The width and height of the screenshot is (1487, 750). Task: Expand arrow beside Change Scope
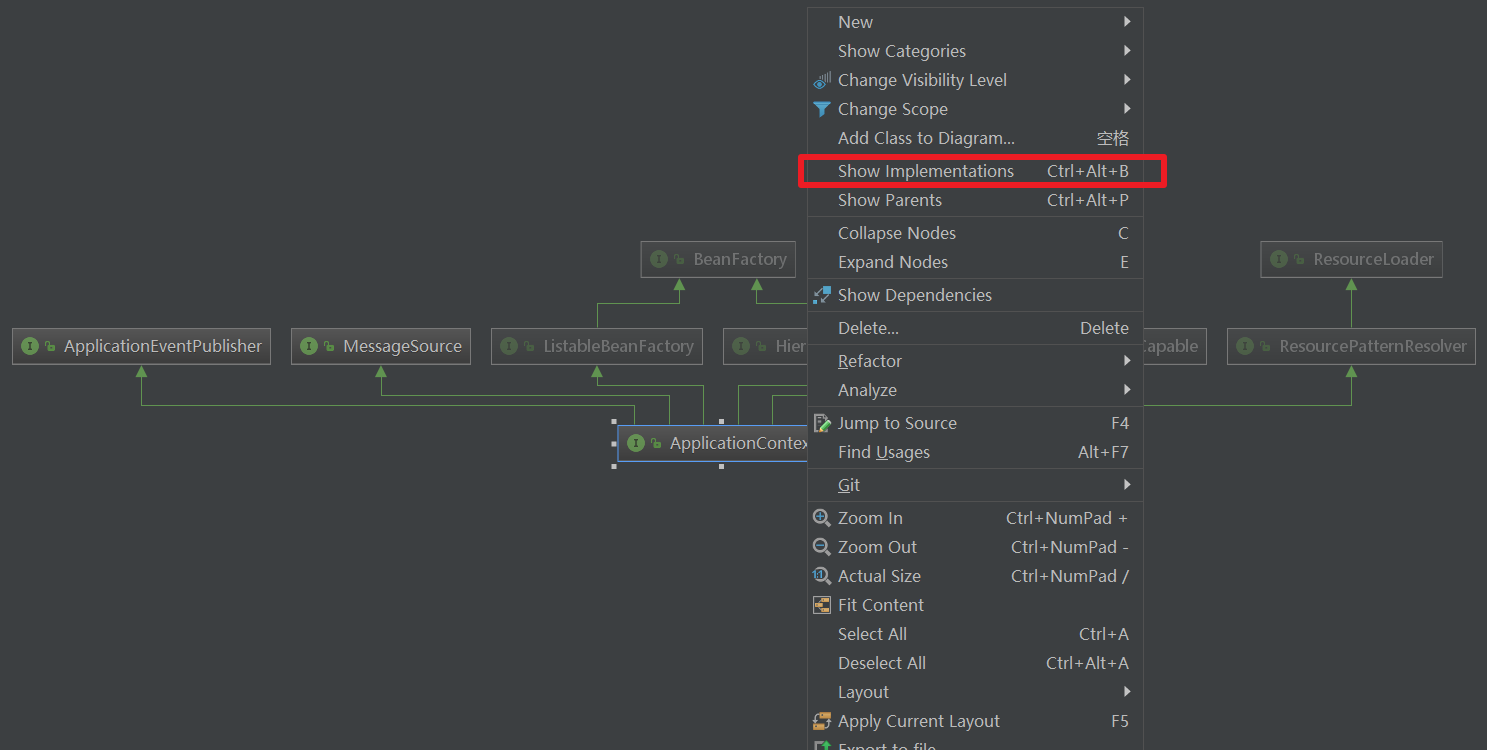coord(1127,108)
